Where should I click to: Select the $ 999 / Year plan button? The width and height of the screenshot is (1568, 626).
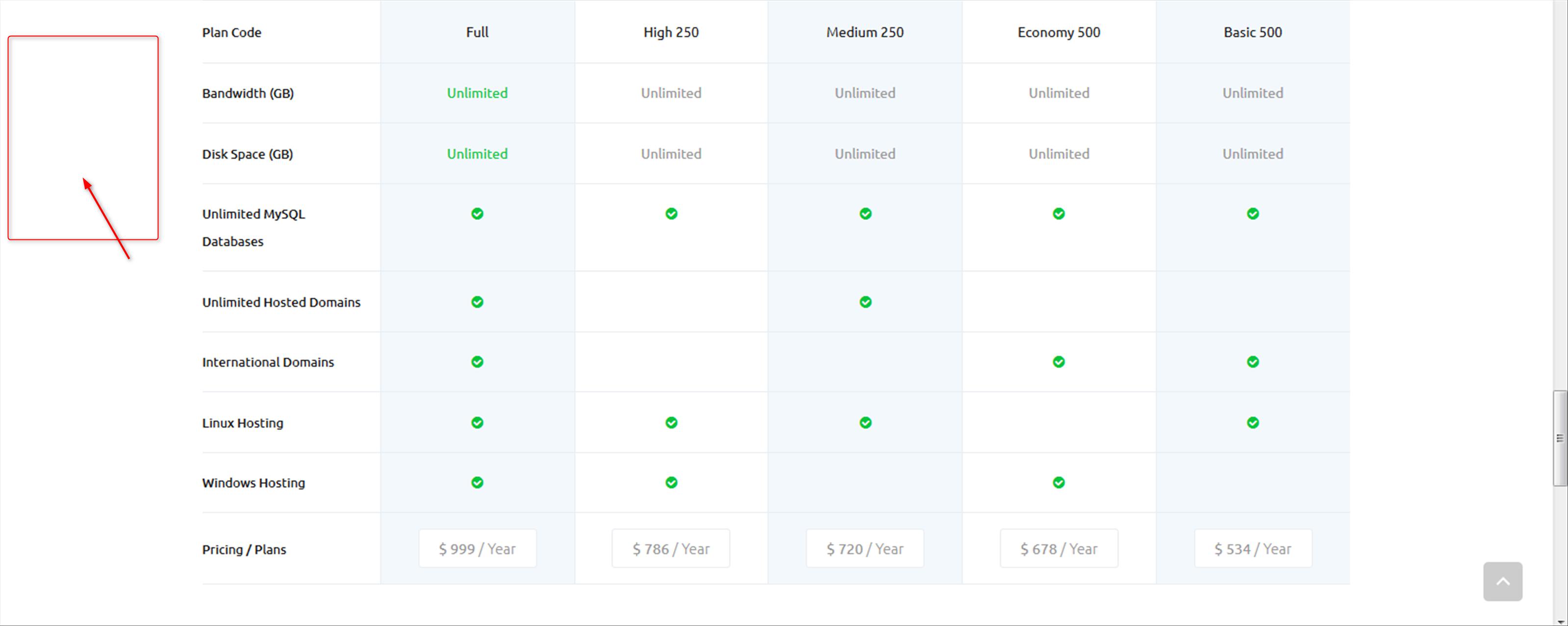click(x=477, y=548)
